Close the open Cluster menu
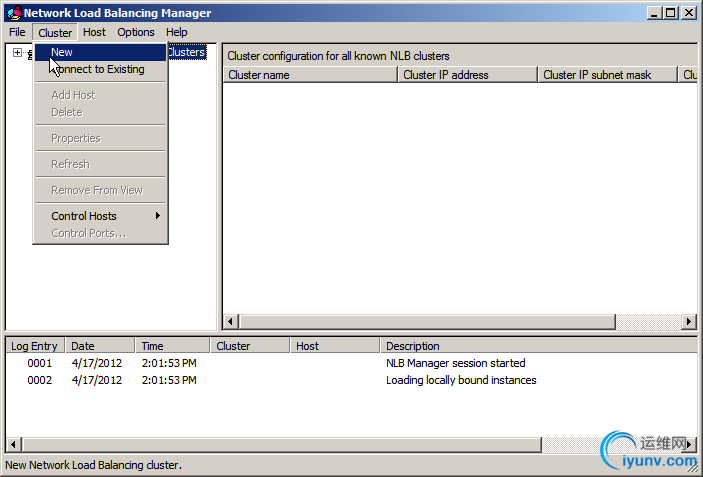This screenshot has height=477, width=703. click(x=55, y=32)
